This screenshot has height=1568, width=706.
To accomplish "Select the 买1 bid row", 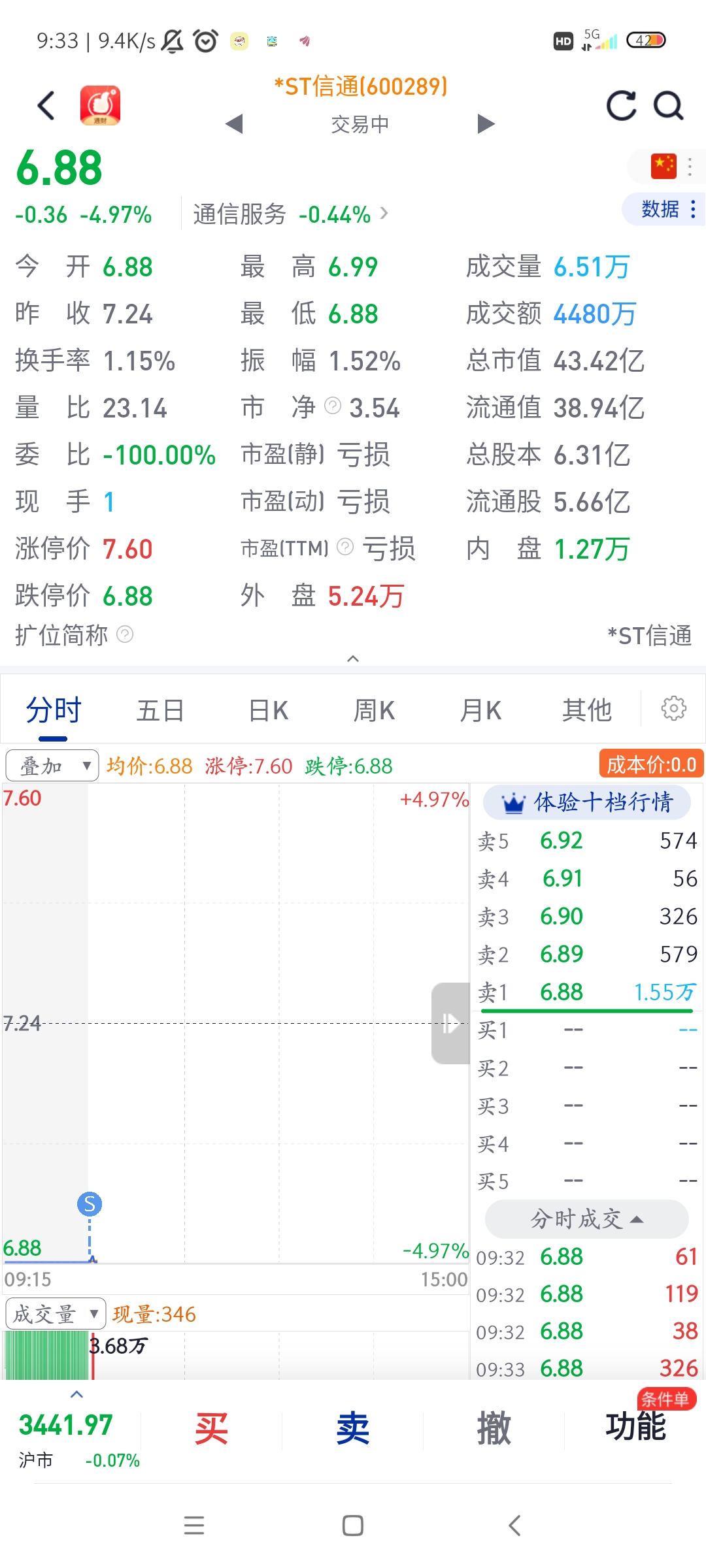I will 587,1030.
